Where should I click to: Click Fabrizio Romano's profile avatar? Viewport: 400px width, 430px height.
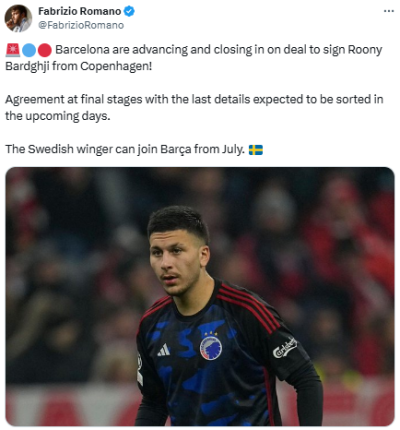(18, 18)
